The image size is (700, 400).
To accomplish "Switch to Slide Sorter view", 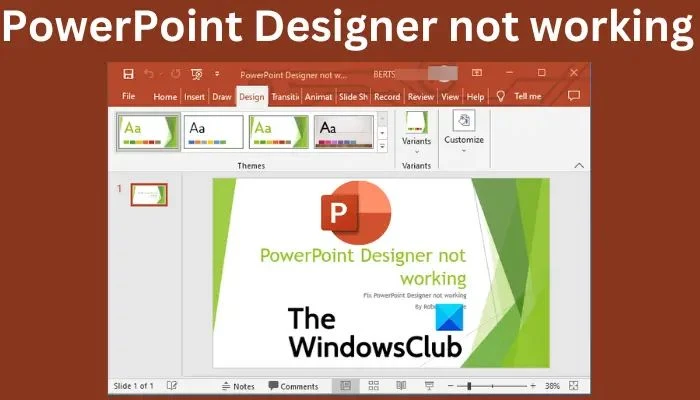I will (373, 386).
